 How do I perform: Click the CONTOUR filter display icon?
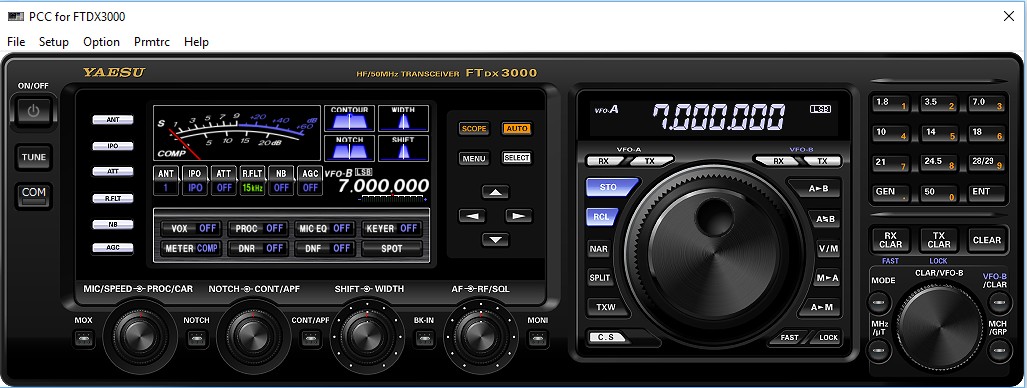point(349,119)
